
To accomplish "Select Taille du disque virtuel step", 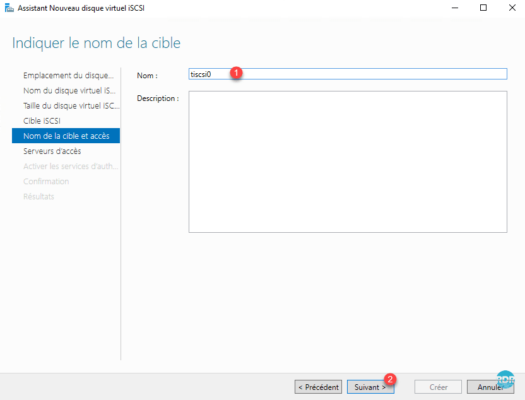I will point(71,106).
